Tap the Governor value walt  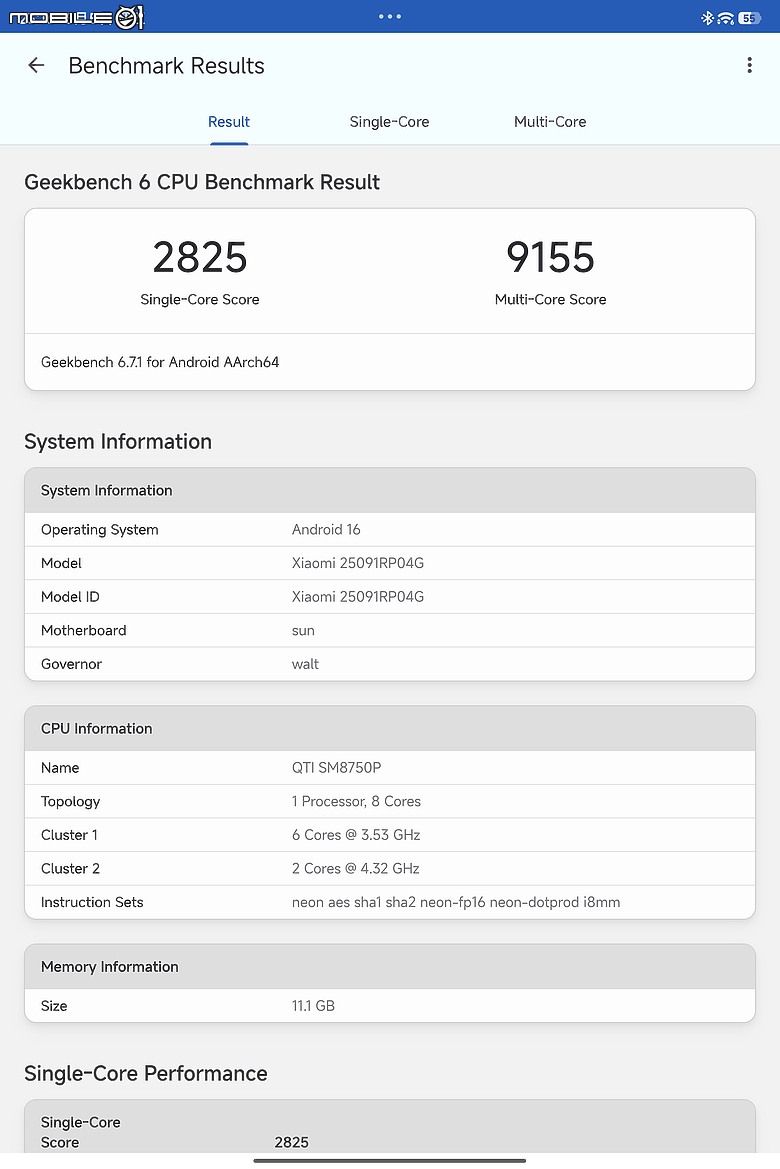point(305,664)
